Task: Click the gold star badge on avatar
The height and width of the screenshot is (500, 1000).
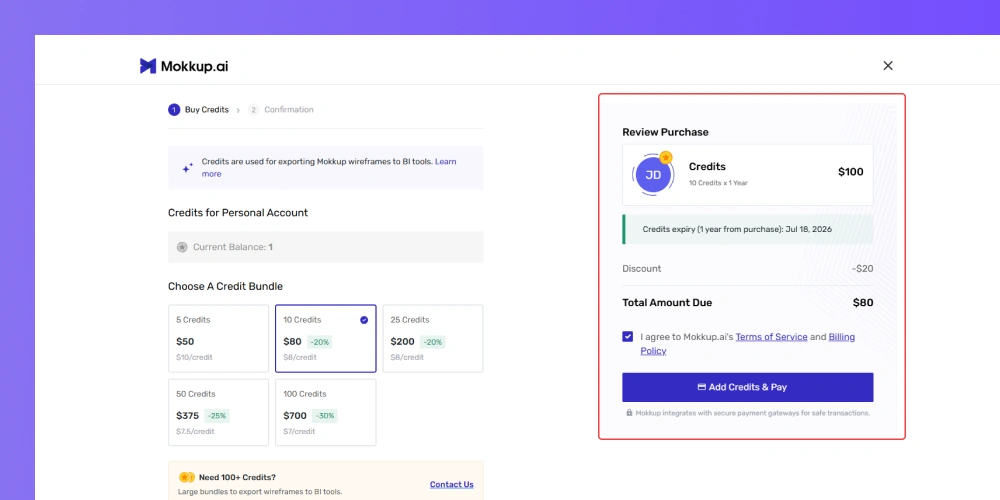Action: point(666,157)
